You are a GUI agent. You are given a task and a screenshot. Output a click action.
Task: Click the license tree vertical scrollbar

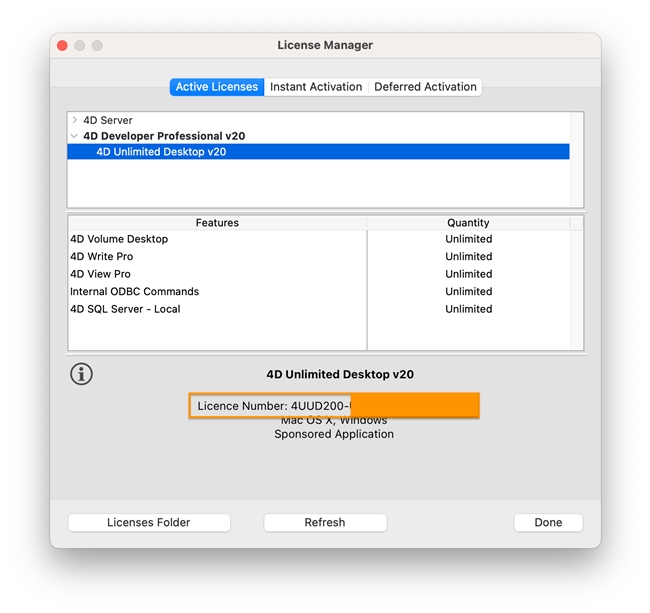click(576, 160)
